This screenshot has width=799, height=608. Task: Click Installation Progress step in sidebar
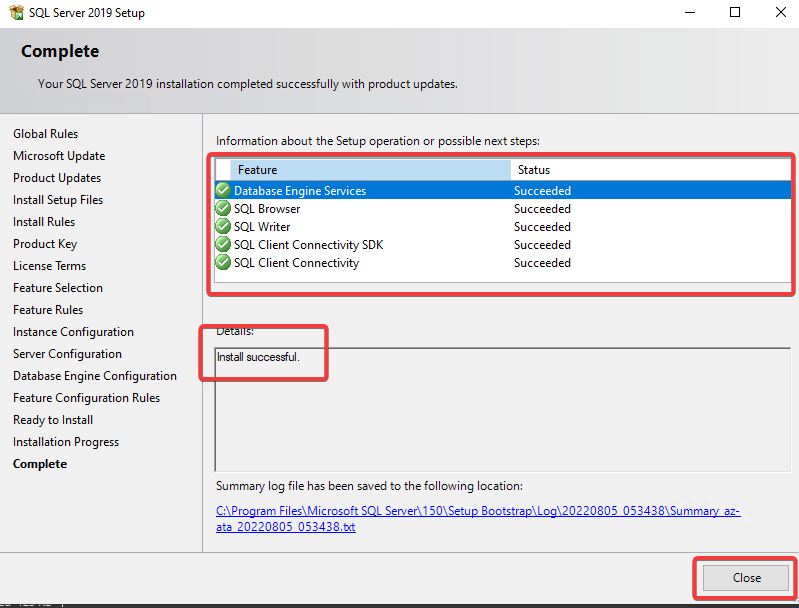tap(66, 442)
